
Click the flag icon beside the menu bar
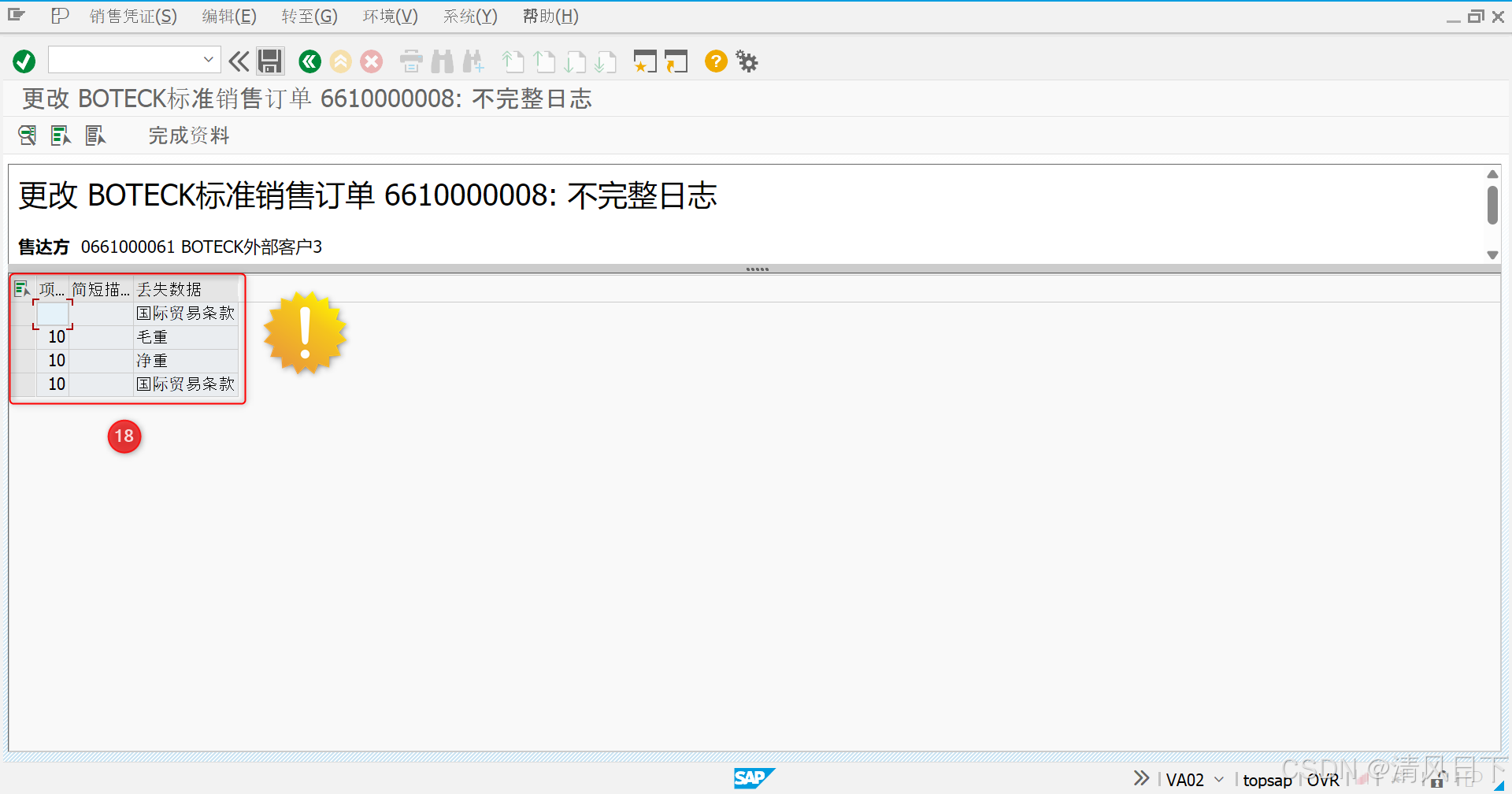pyautogui.click(x=60, y=16)
